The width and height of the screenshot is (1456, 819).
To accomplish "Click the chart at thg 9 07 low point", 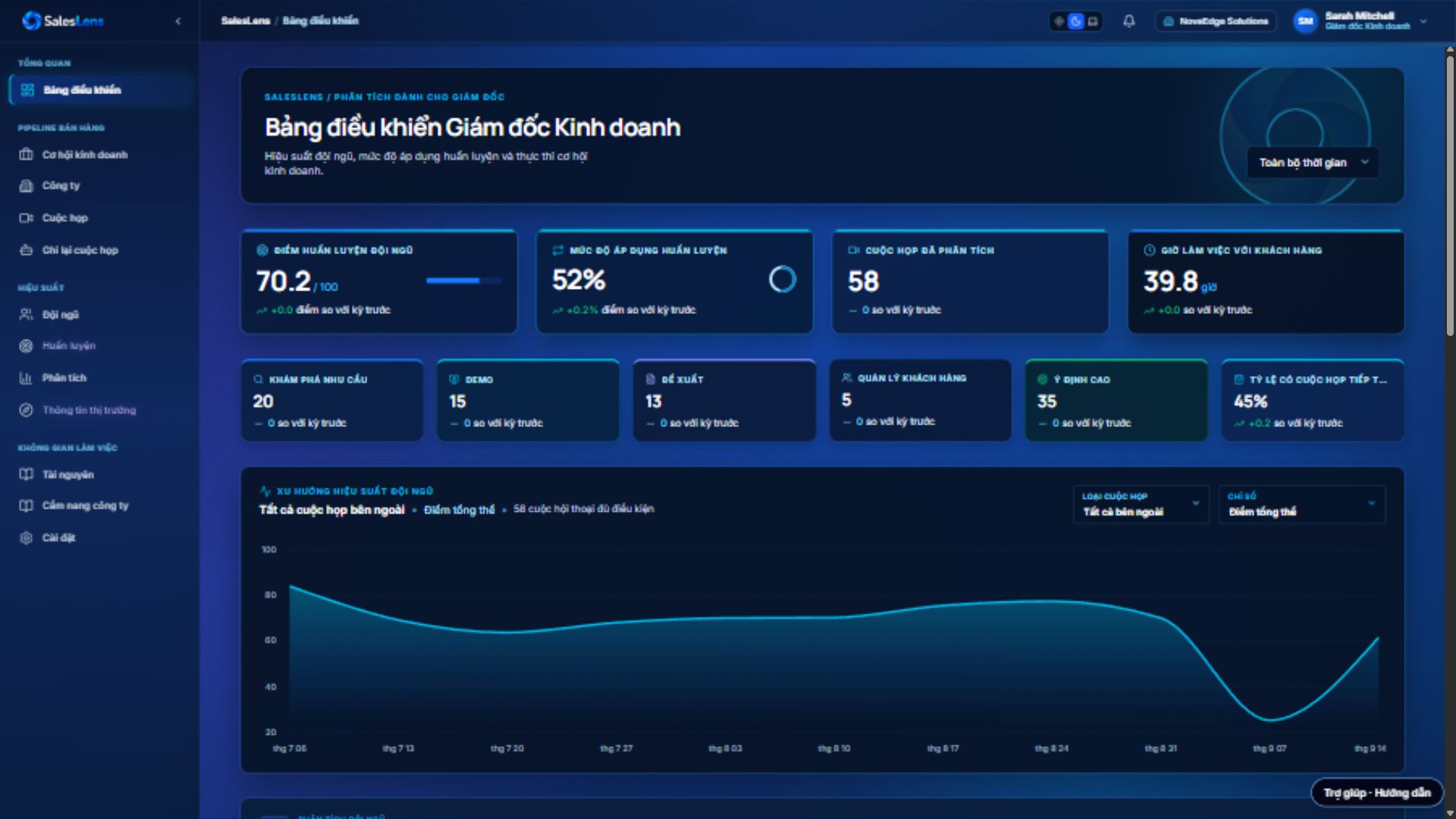I will (x=1270, y=719).
